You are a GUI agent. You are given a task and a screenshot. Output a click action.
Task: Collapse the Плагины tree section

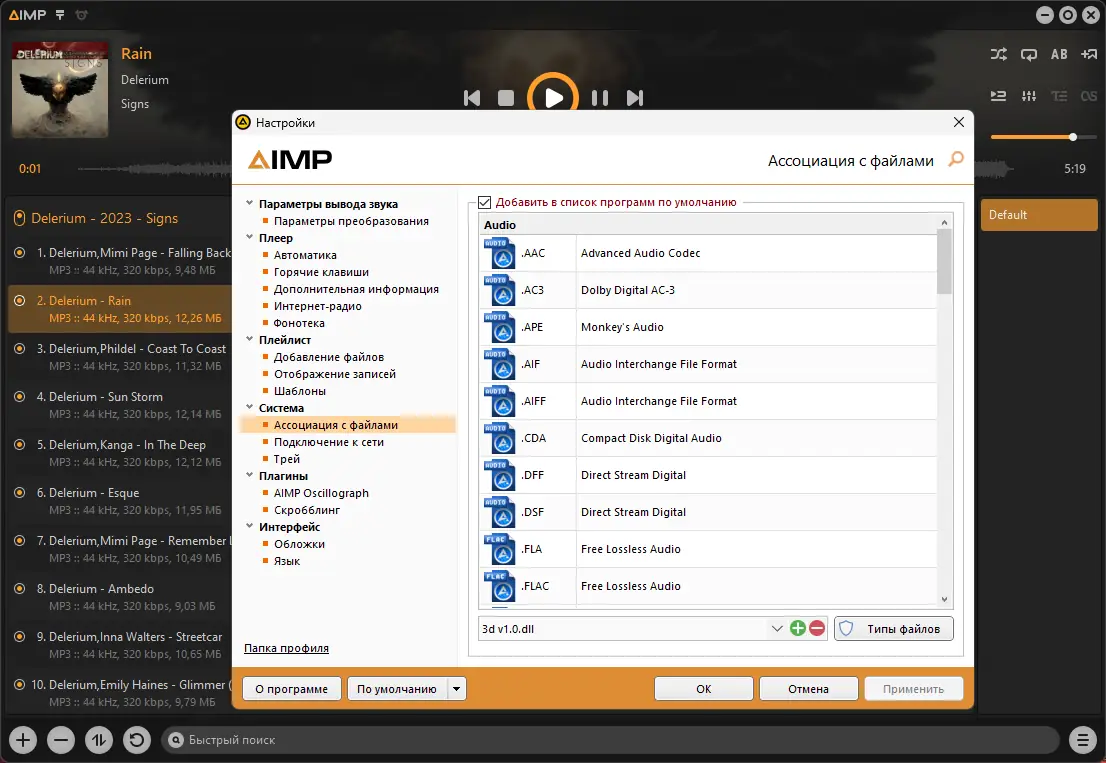[250, 475]
